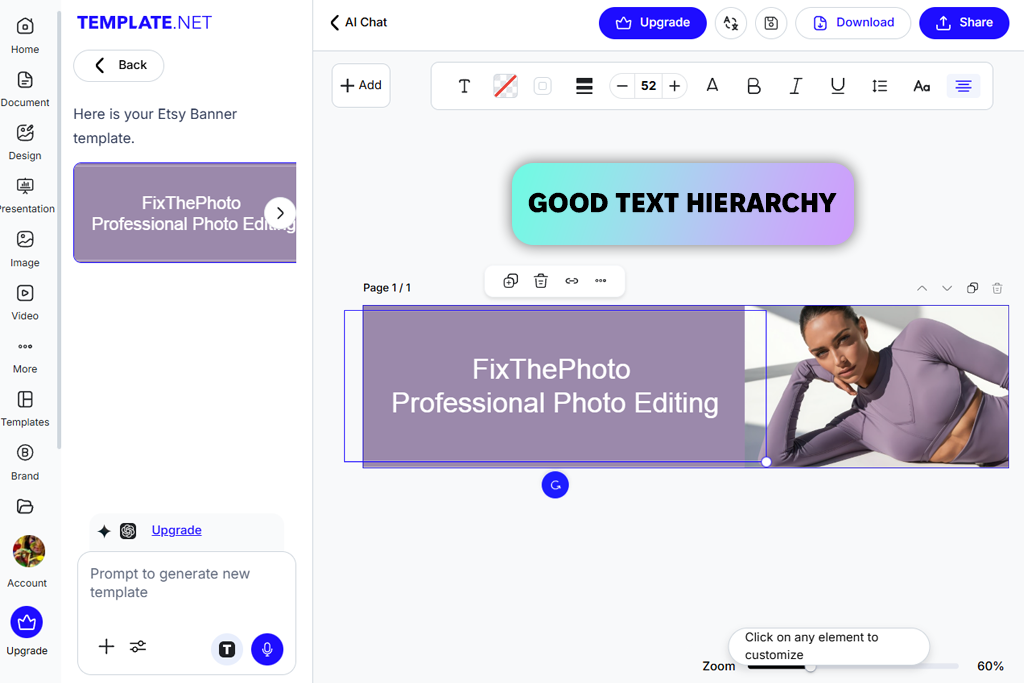Expand the More options in sidebar
The width and height of the screenshot is (1024, 683).
click(25, 356)
